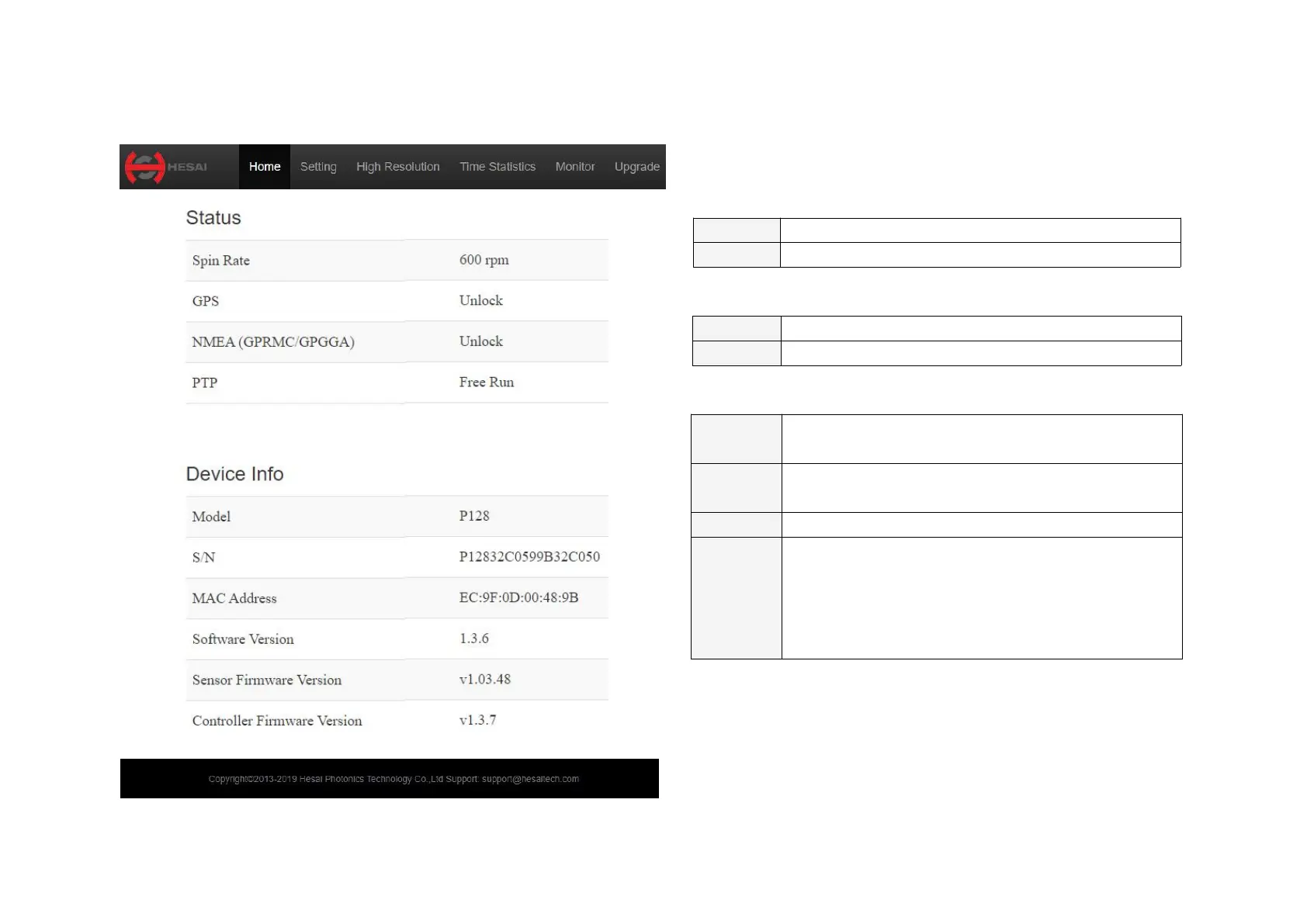Select Controller Firmware Version label
The width and height of the screenshot is (1307, 924).
point(277,721)
